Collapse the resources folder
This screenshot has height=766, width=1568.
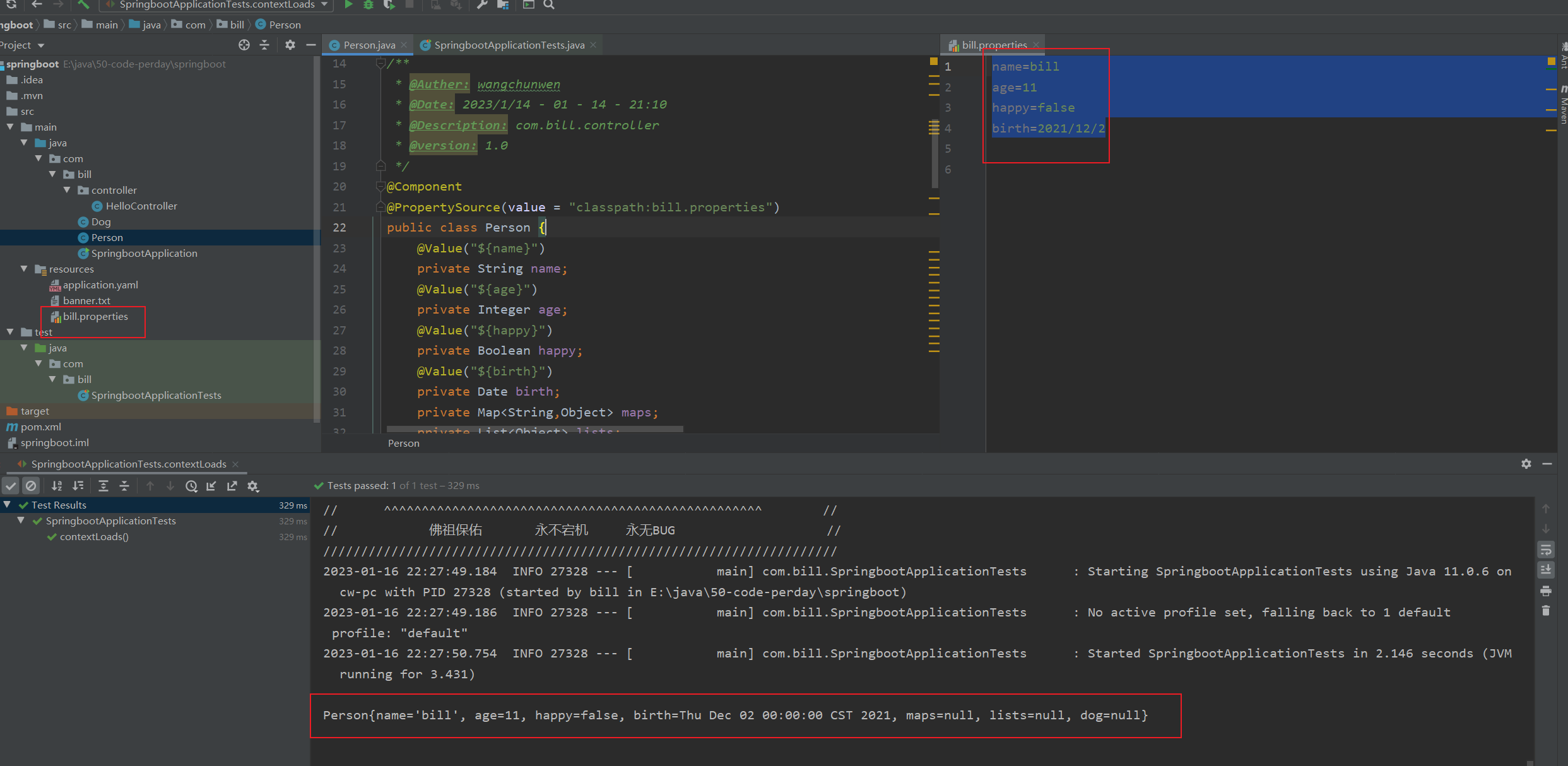pos(24,269)
